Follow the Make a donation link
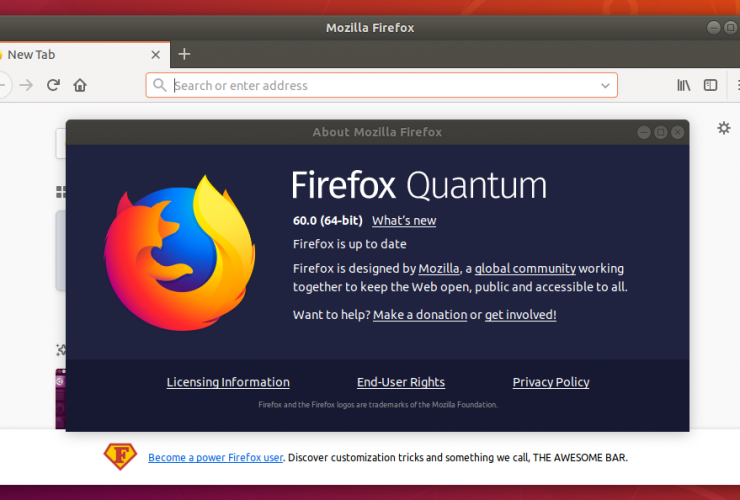Viewport: 740px width, 500px height. (420, 314)
